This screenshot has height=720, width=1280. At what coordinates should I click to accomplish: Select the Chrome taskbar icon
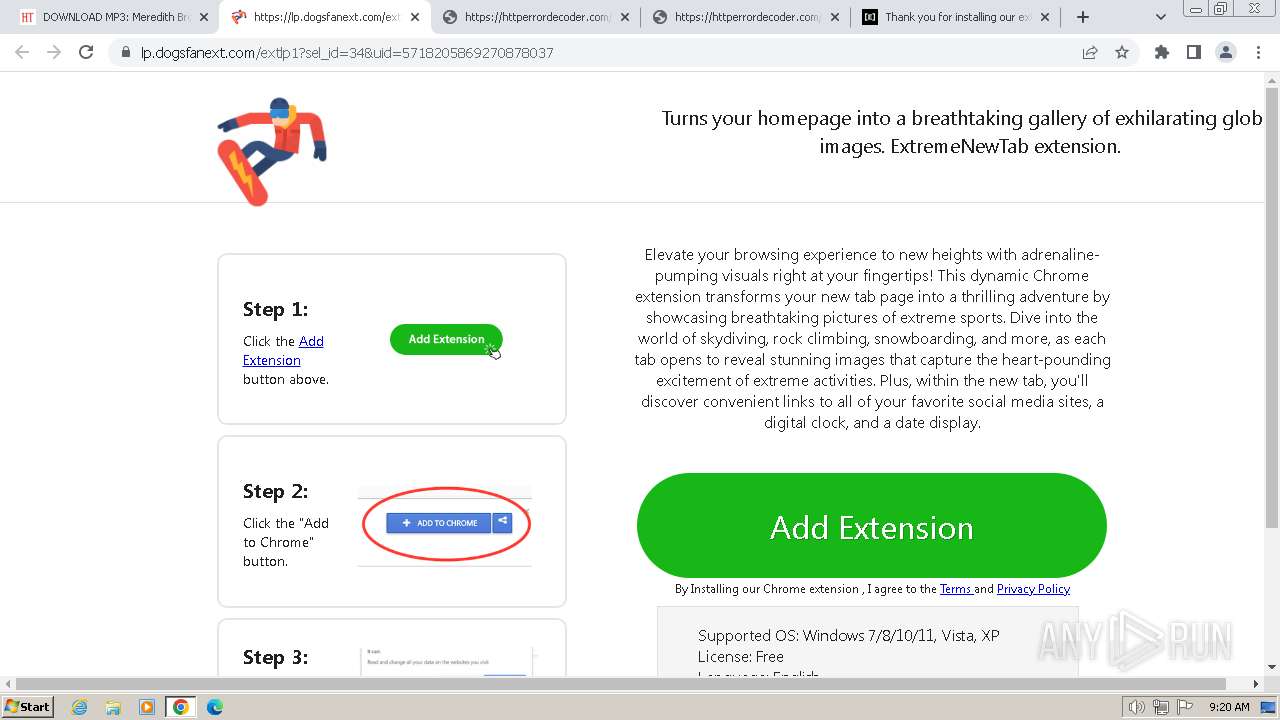tap(181, 707)
